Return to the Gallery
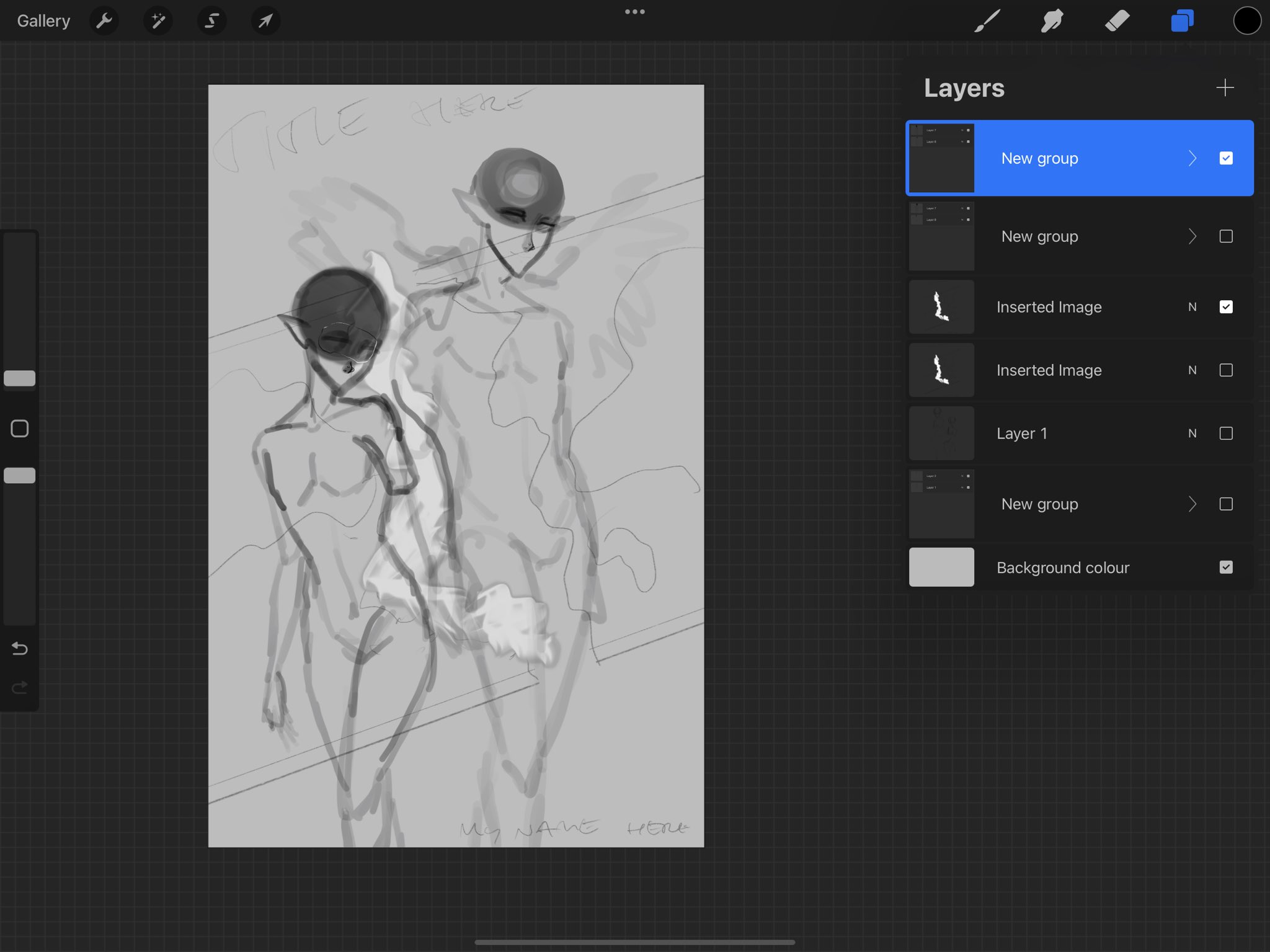 [43, 21]
